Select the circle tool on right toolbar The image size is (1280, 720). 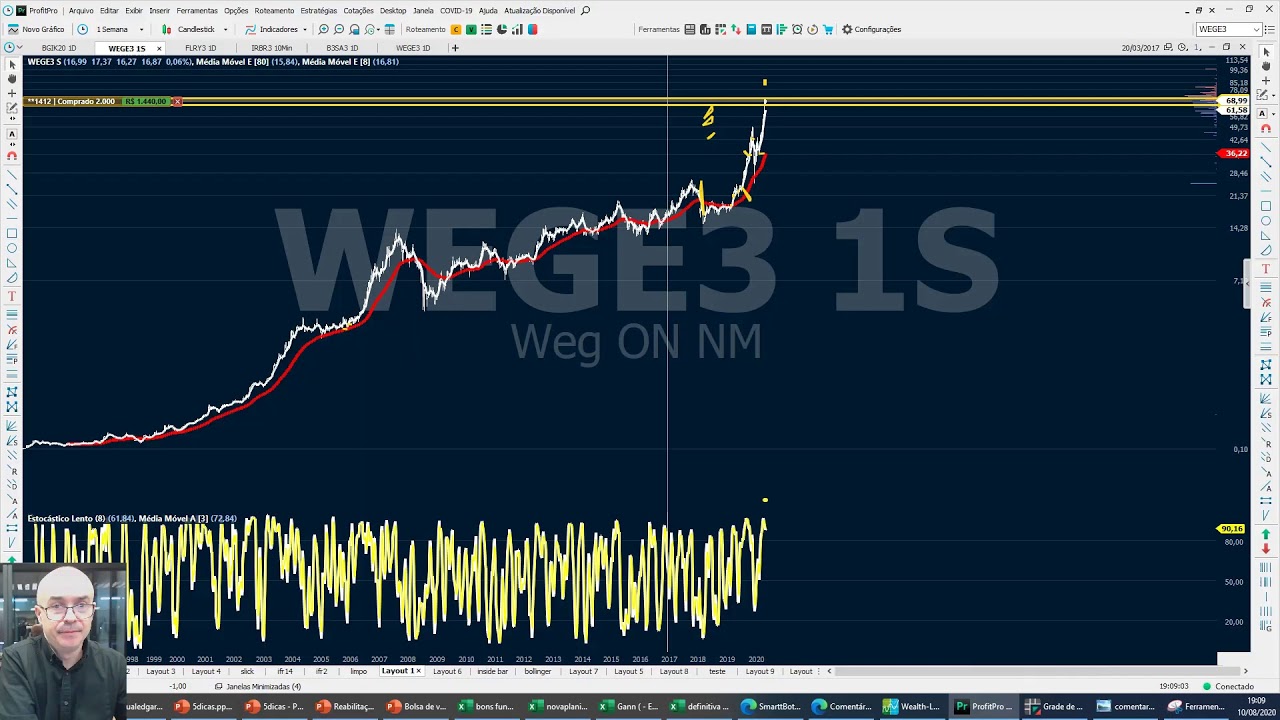coord(1266,221)
